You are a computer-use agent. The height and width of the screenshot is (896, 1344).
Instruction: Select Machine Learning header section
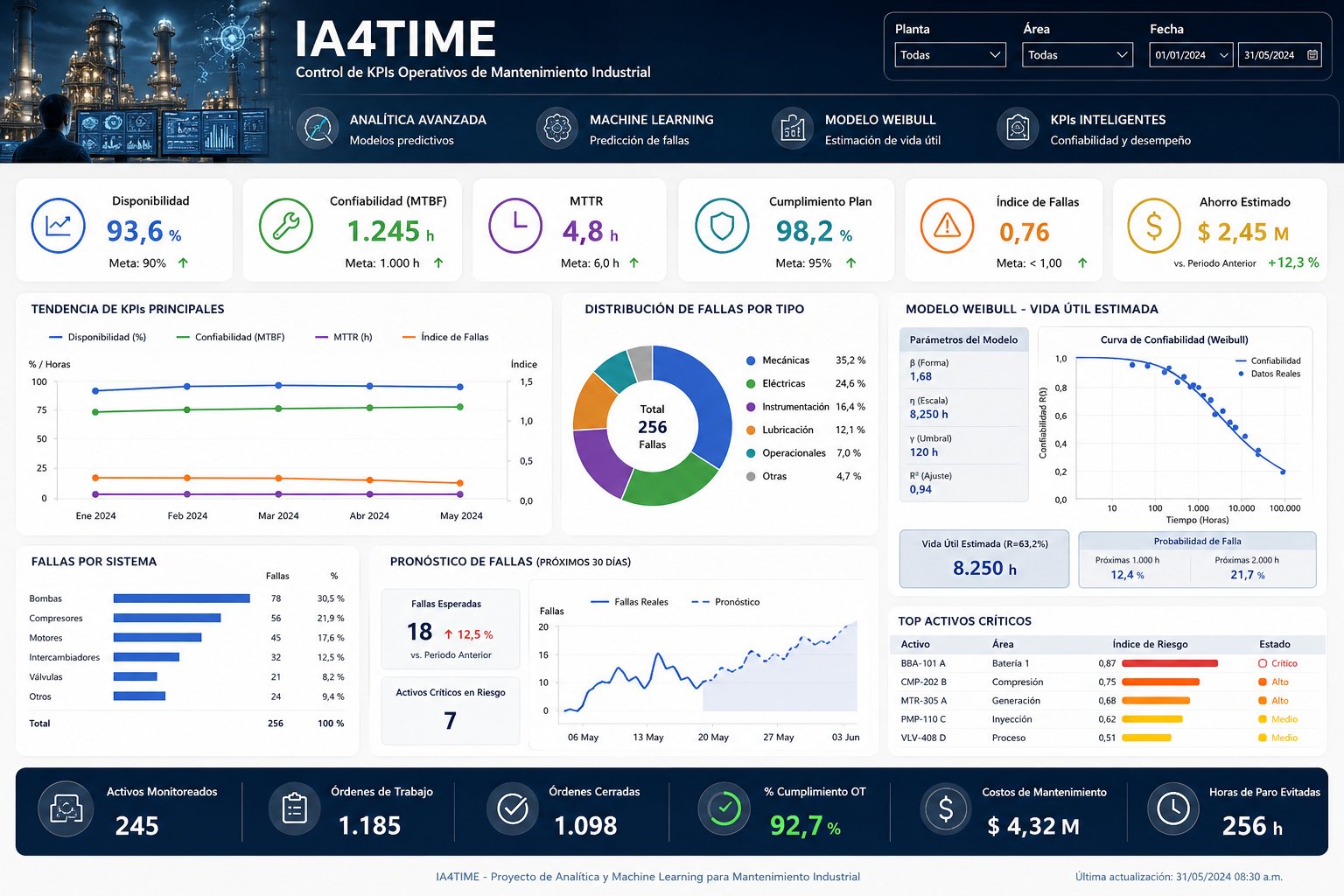coord(626,129)
